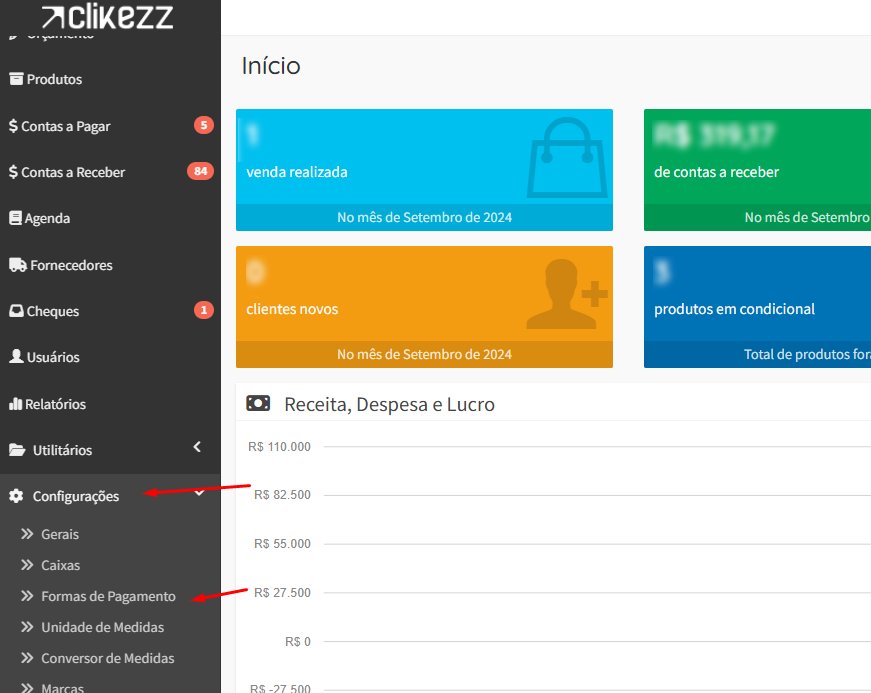Select Formas de Pagamento submenu item
Screen dimensions: 871x693
tap(108, 597)
